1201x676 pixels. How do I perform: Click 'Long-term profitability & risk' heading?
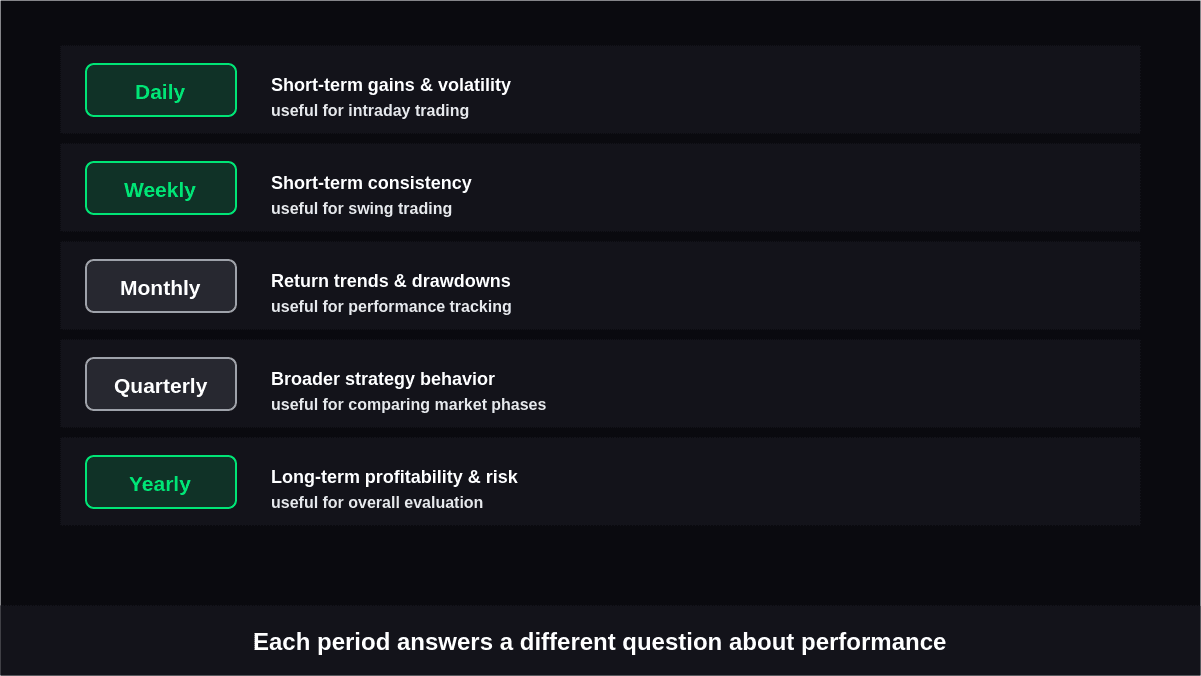(x=394, y=477)
